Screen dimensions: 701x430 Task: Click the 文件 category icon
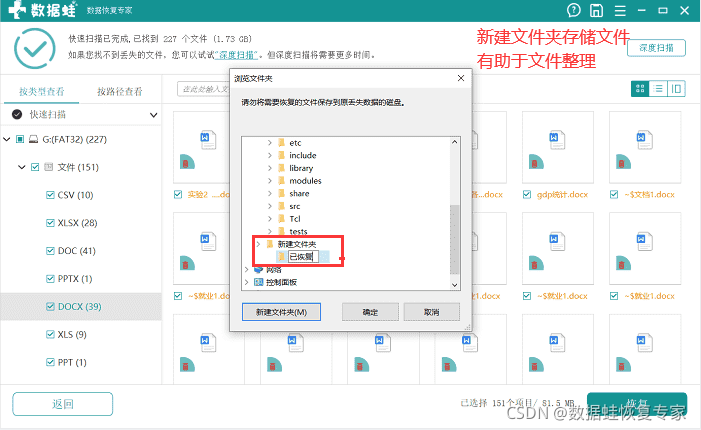point(49,167)
